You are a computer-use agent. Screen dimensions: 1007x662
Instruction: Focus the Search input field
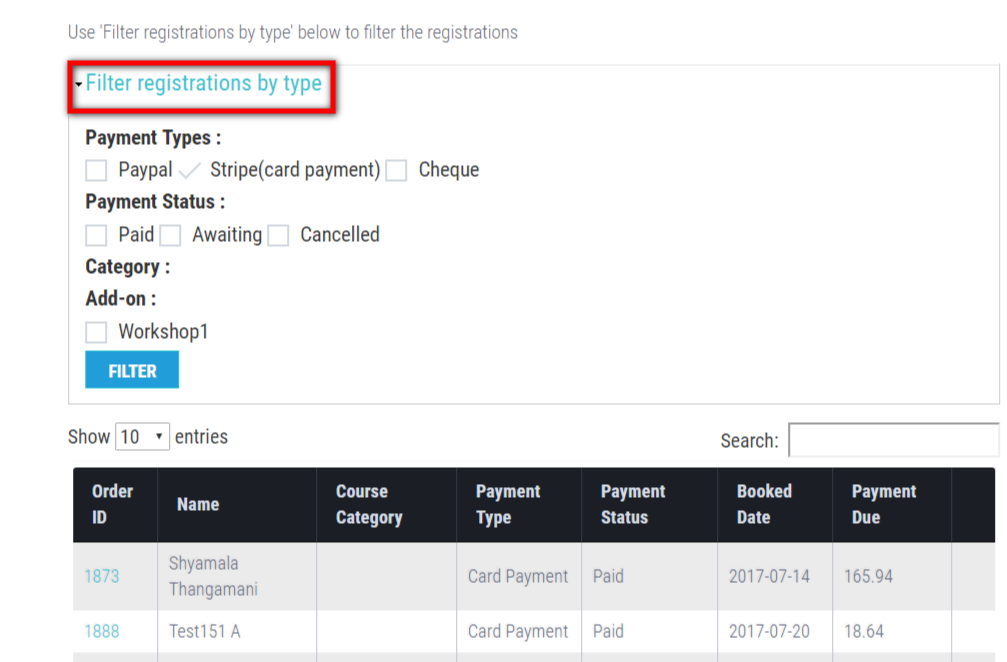pyautogui.click(x=894, y=440)
